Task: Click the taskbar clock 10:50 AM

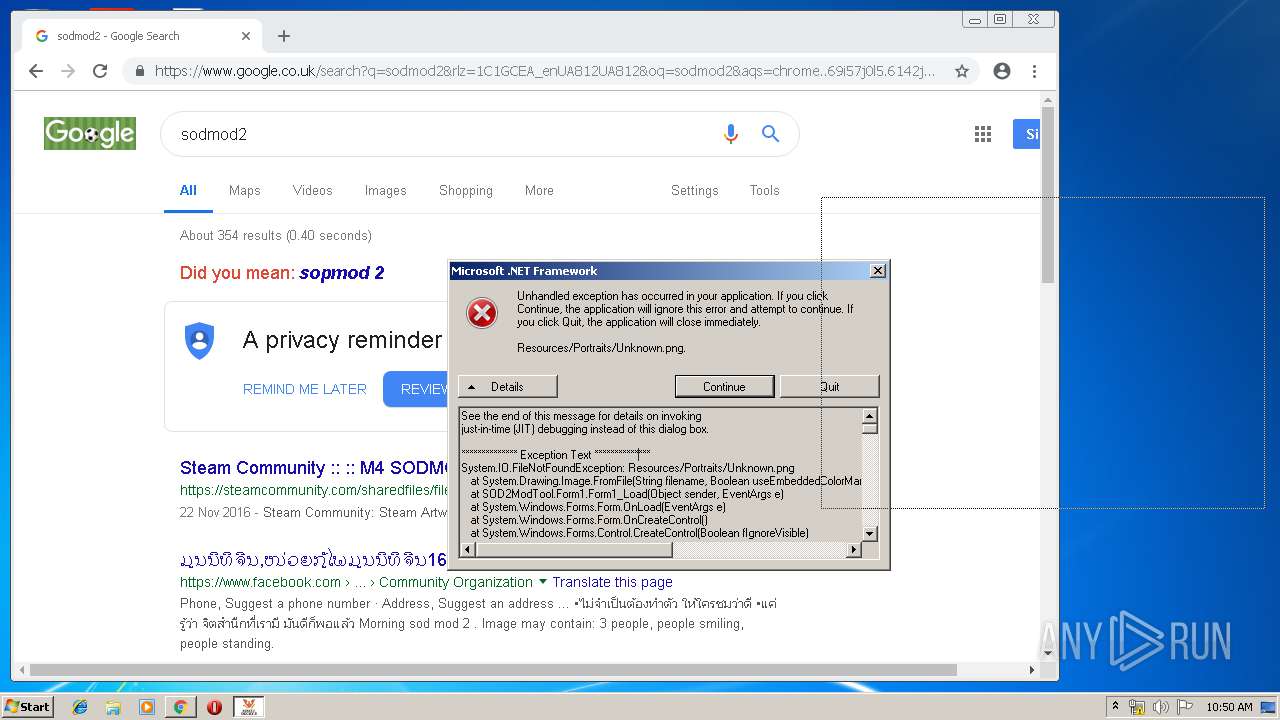Action: pos(1229,707)
